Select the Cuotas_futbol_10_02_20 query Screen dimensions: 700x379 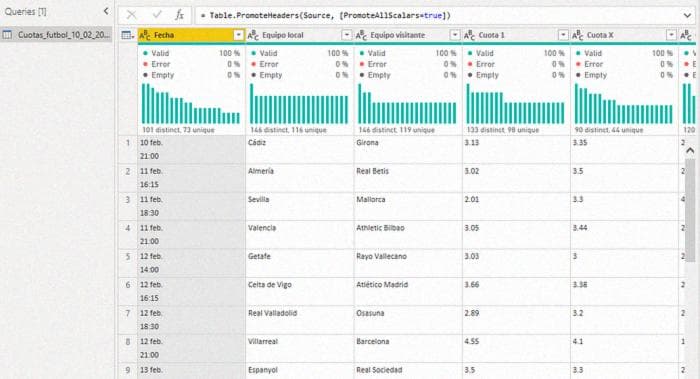pyautogui.click(x=56, y=34)
